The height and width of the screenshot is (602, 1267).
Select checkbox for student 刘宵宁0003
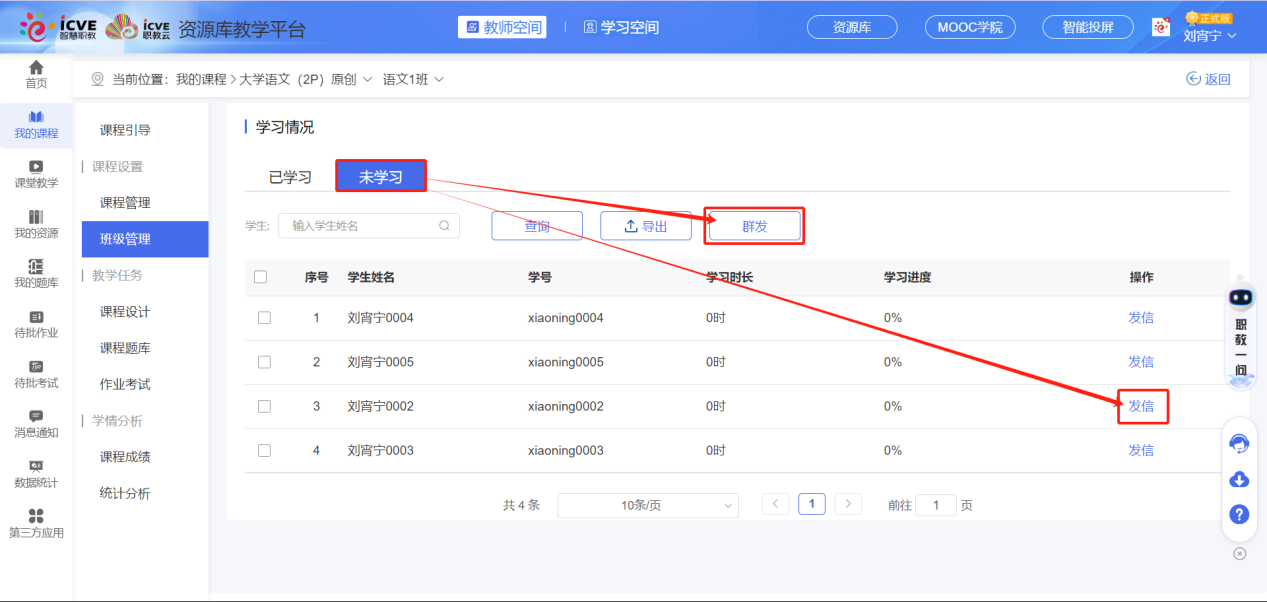click(264, 451)
